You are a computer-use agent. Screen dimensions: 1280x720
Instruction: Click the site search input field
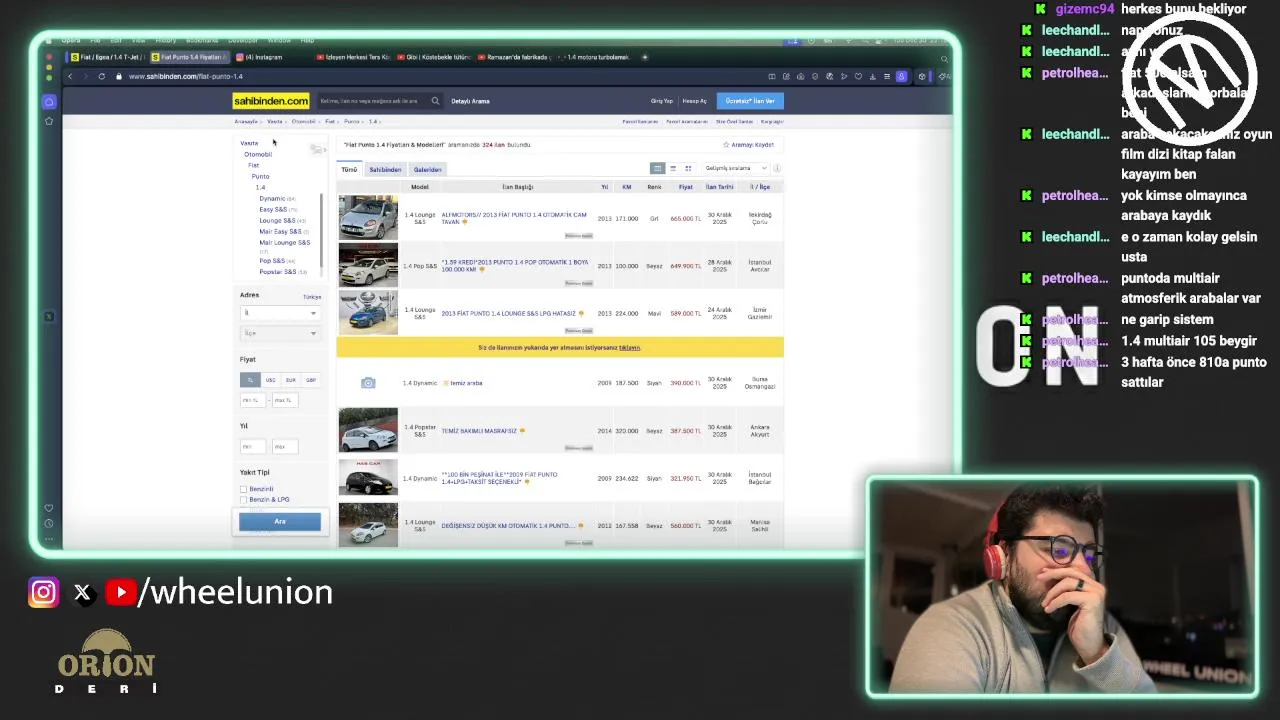point(372,101)
